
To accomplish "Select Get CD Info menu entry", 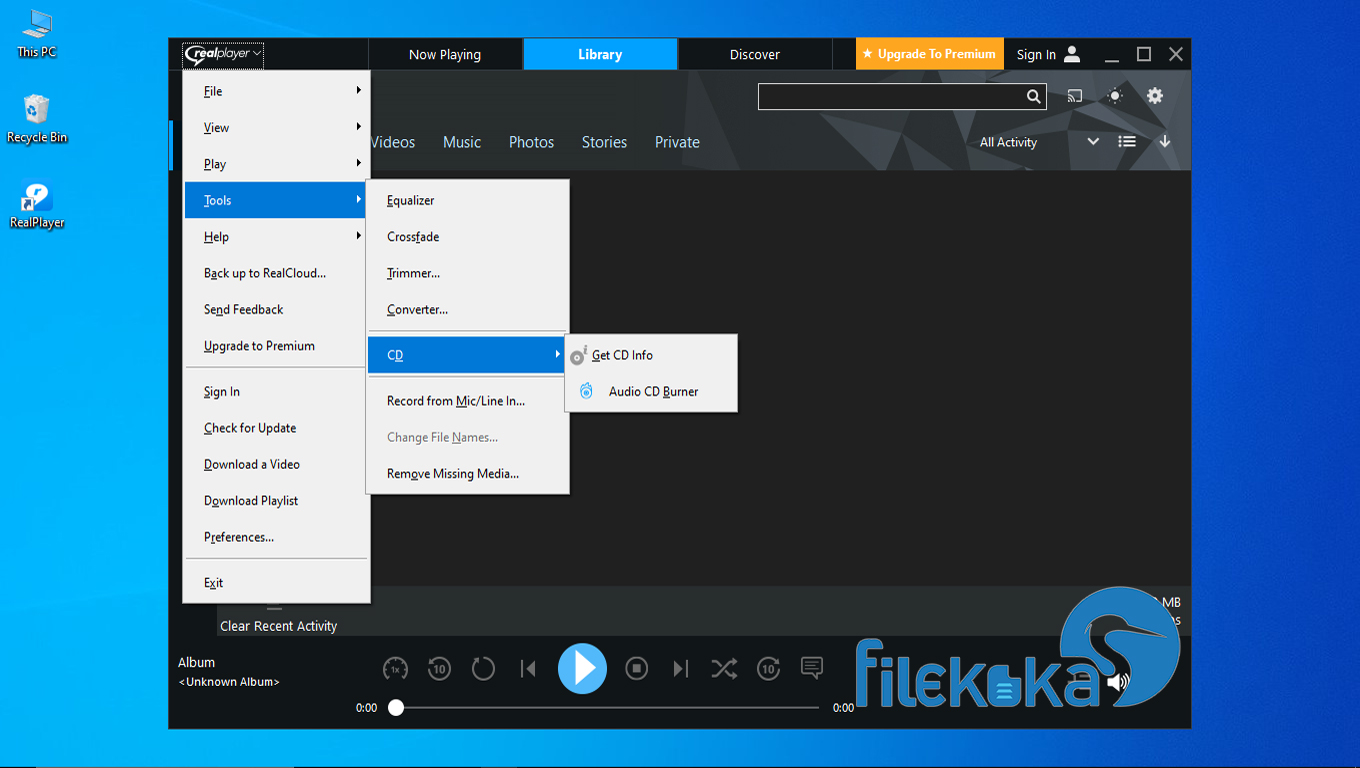I will pos(651,355).
